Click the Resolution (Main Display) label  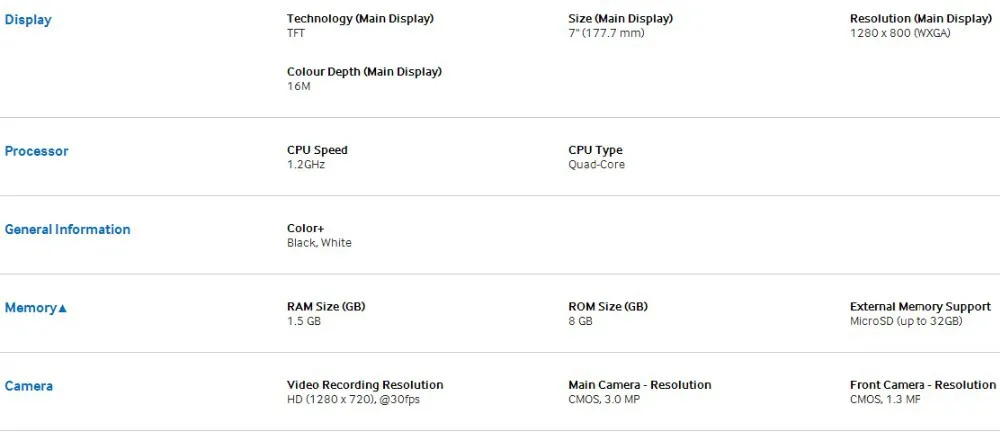click(x=921, y=19)
